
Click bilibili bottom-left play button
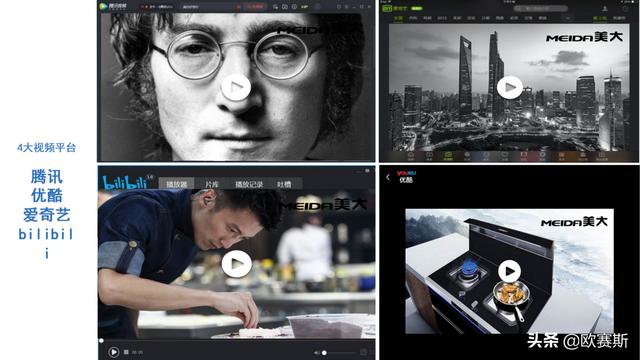[113, 352]
